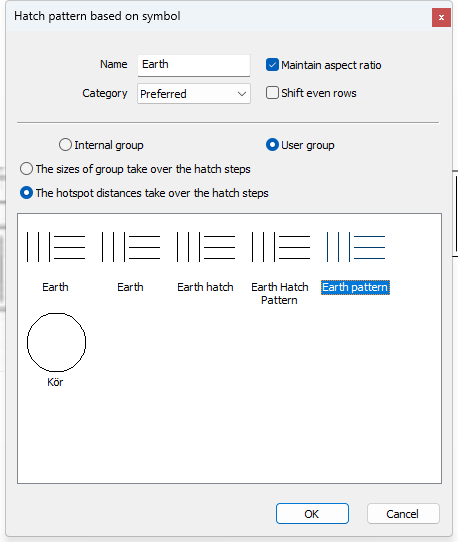
Task: Click into the Name input field
Action: click(194, 65)
